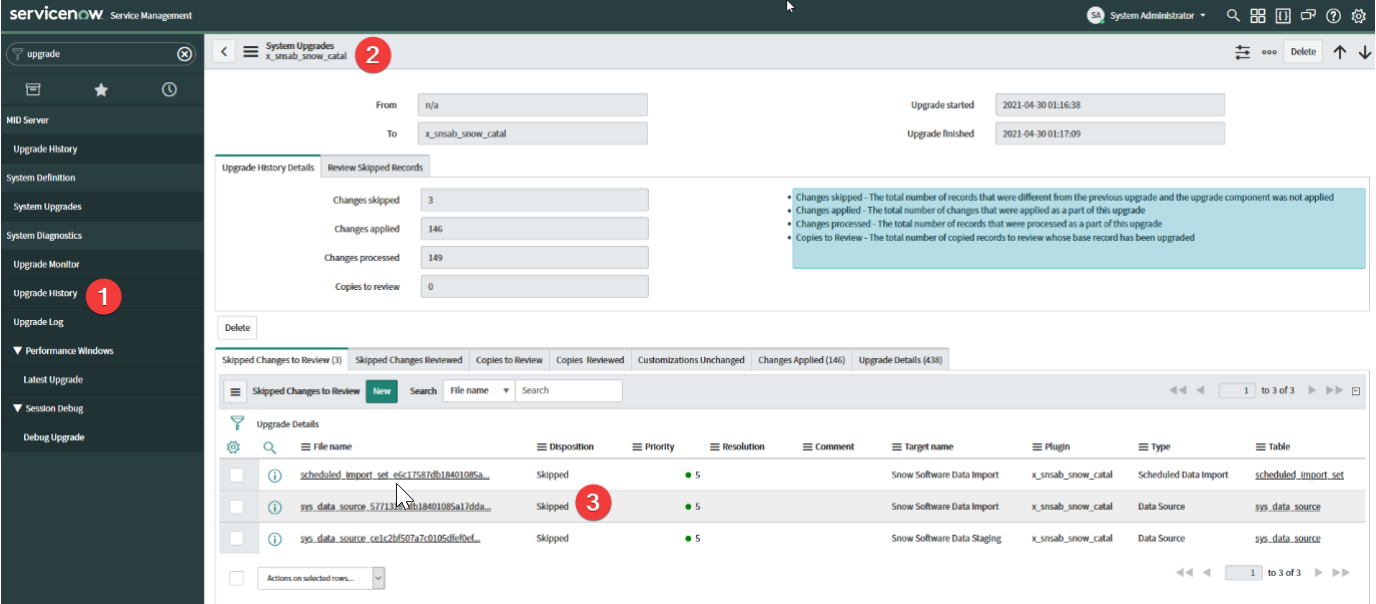Open the Skipped Changes list hamburger menu

pos(236,391)
